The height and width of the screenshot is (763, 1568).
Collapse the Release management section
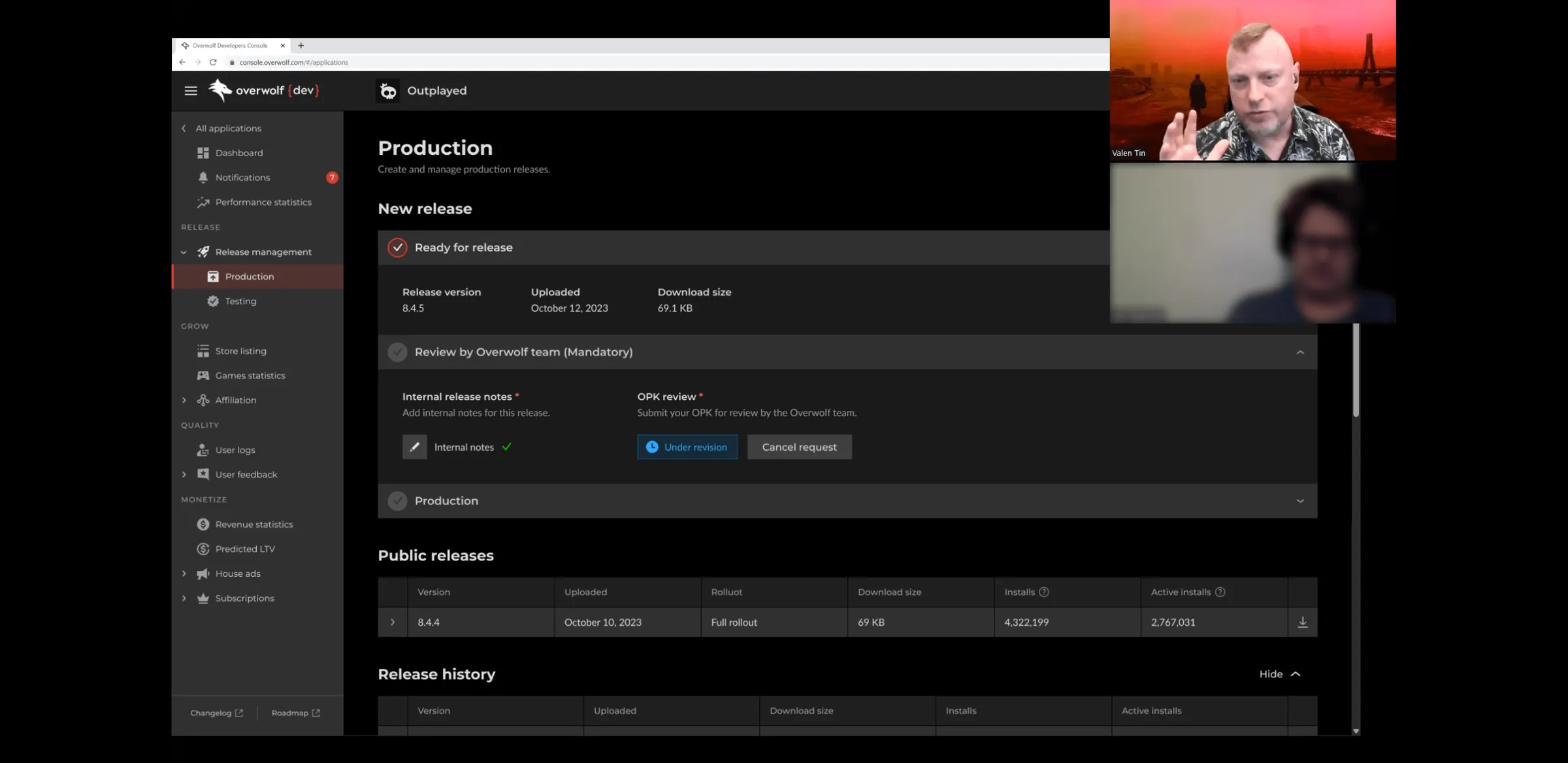[x=184, y=252]
